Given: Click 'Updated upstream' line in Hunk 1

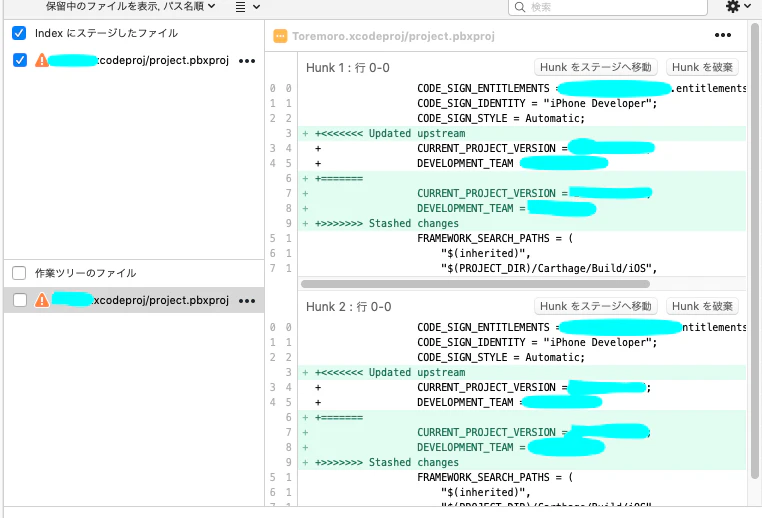Looking at the screenshot, I should point(522,133).
